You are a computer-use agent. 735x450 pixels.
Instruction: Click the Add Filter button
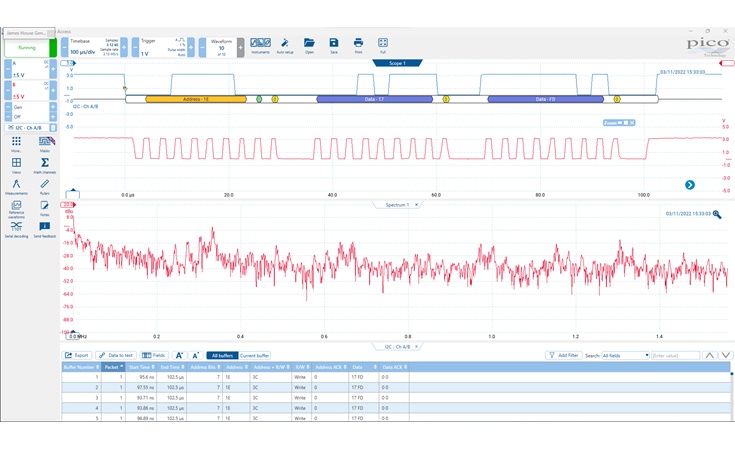(x=564, y=355)
